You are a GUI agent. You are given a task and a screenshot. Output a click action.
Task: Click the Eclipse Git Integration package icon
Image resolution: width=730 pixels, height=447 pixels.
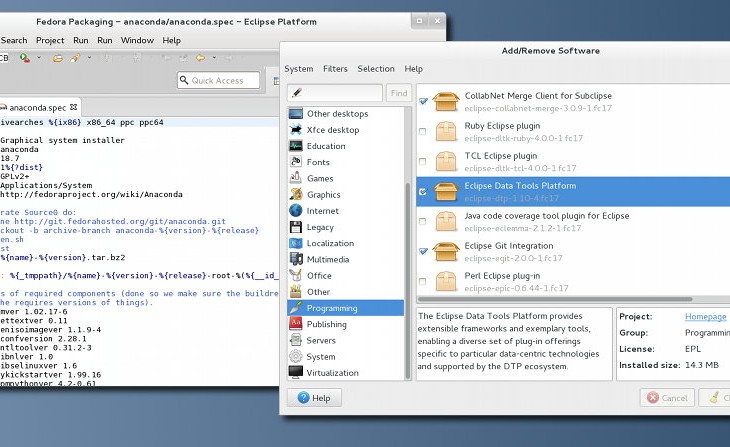point(444,251)
